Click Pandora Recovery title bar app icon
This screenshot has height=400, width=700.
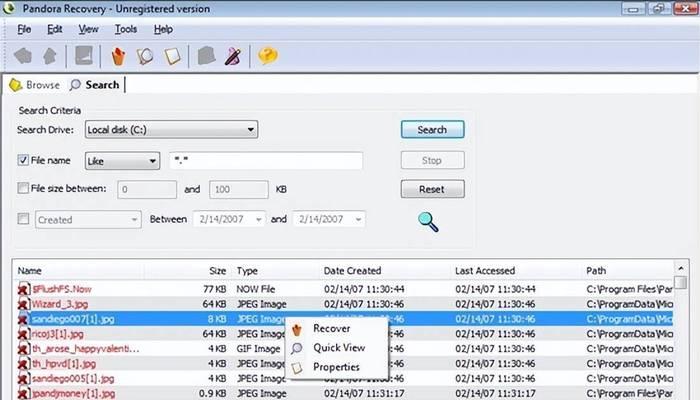pyautogui.click(x=8, y=8)
